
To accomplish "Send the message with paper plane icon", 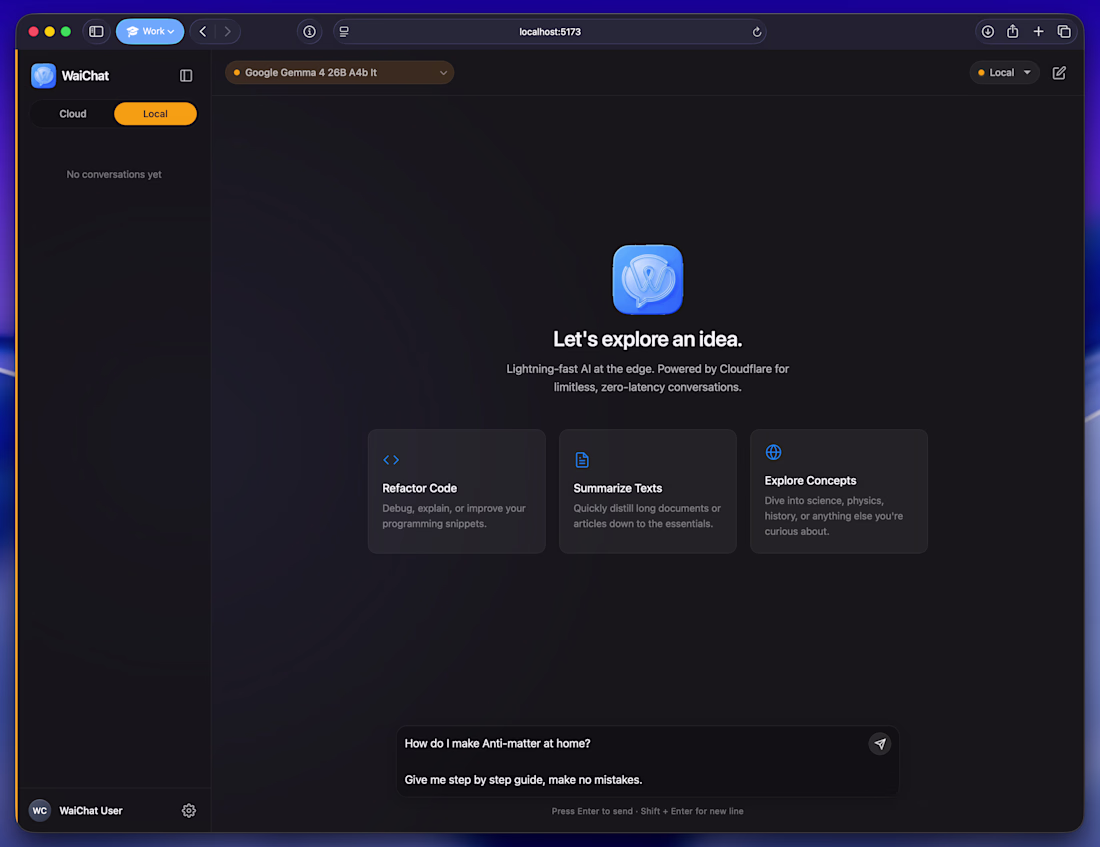I will pos(880,743).
